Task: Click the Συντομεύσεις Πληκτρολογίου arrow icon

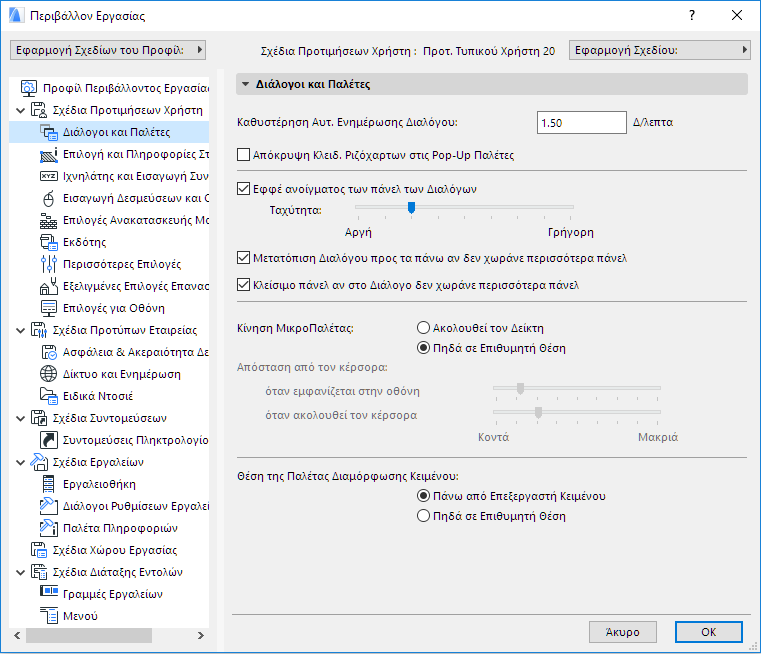Action: pos(49,440)
